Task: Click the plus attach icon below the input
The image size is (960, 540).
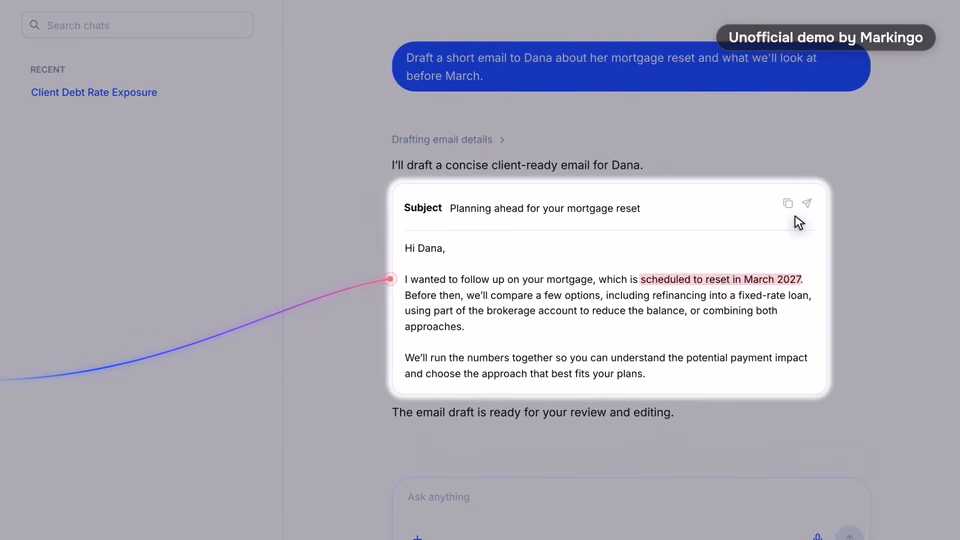Action: point(417,537)
